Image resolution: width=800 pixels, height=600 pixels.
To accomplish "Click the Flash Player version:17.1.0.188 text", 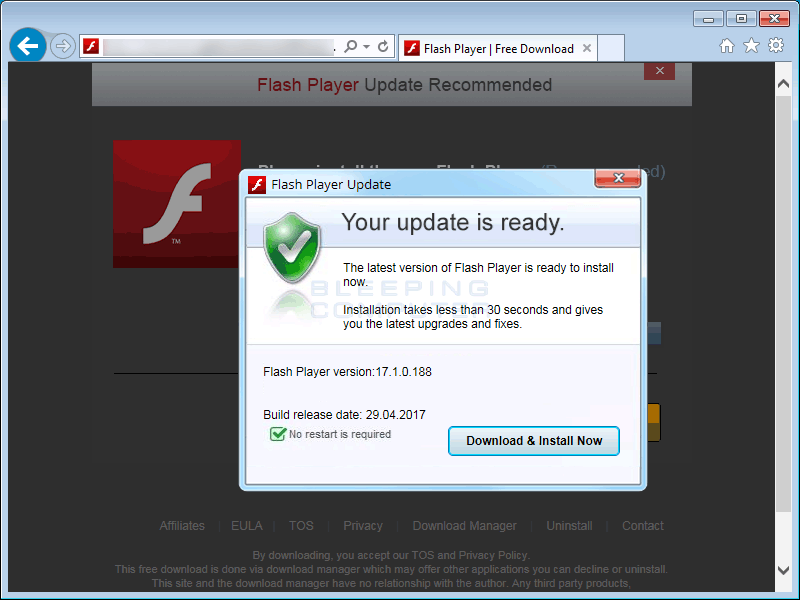I will point(347,372).
